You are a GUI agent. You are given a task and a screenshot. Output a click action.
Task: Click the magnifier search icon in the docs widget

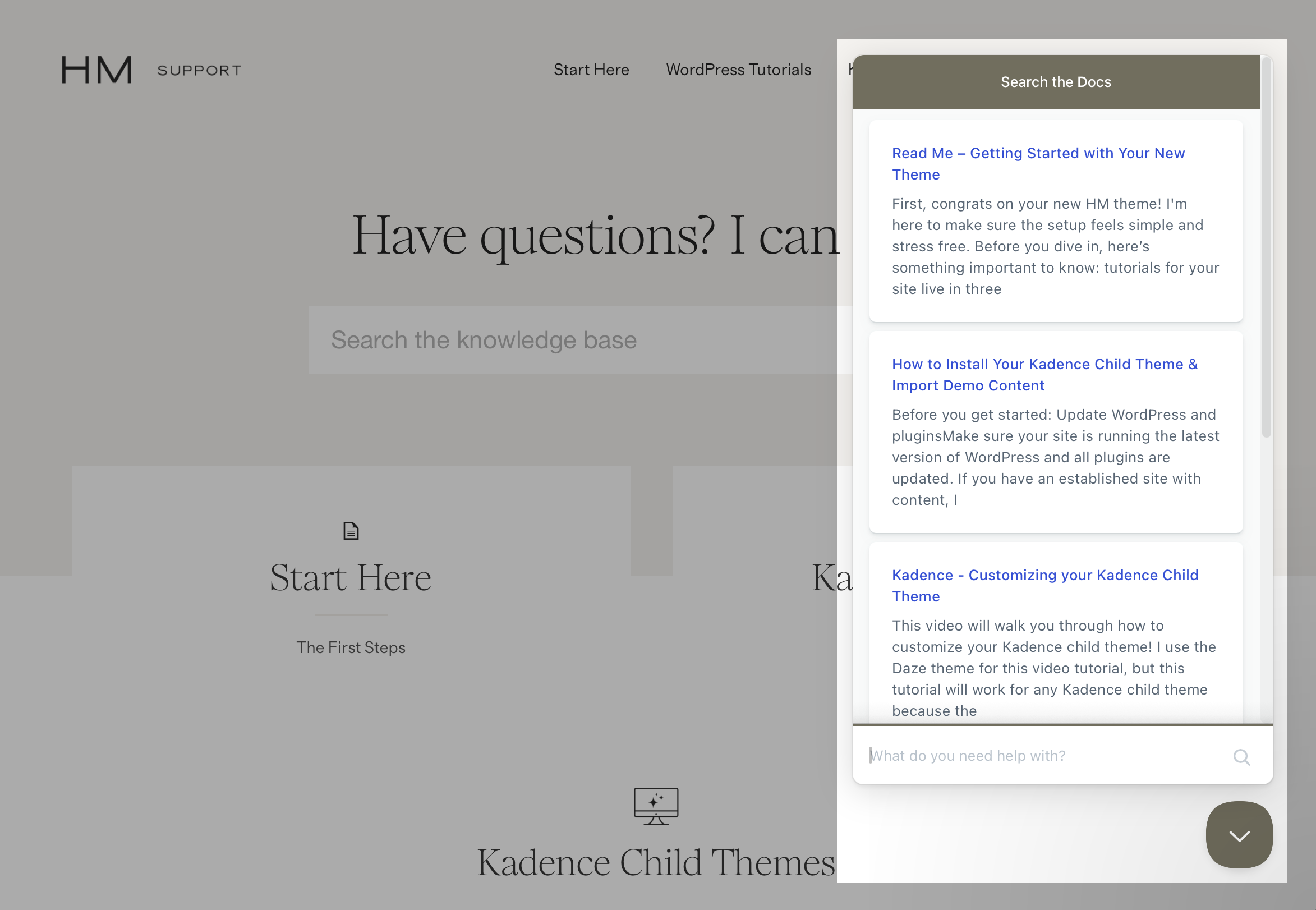tap(1241, 757)
